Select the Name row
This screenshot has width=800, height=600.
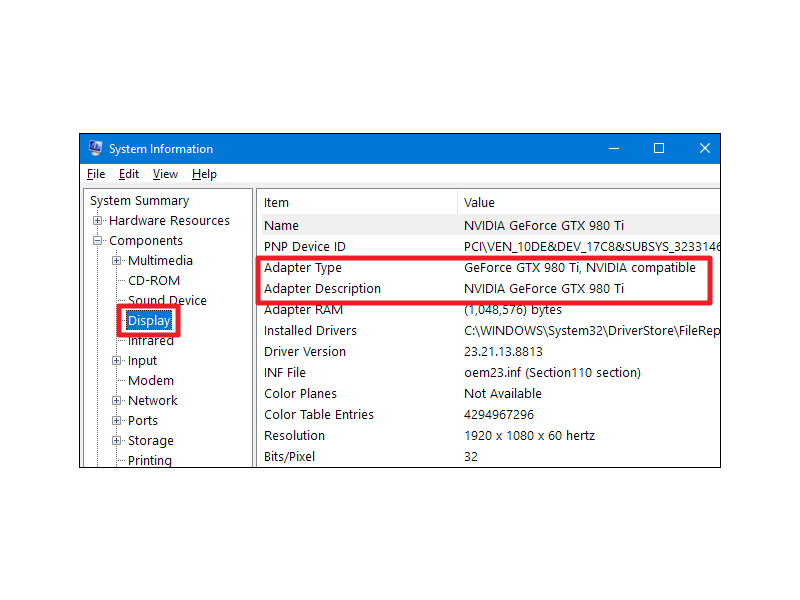pos(490,226)
